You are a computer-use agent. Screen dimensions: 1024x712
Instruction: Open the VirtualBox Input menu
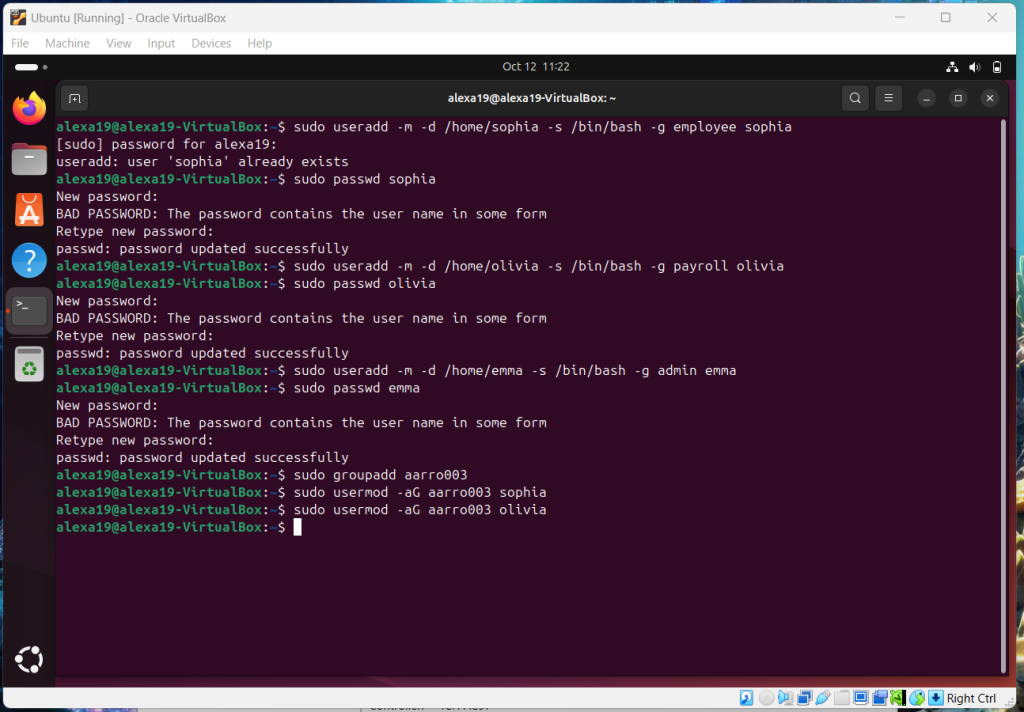pos(161,43)
